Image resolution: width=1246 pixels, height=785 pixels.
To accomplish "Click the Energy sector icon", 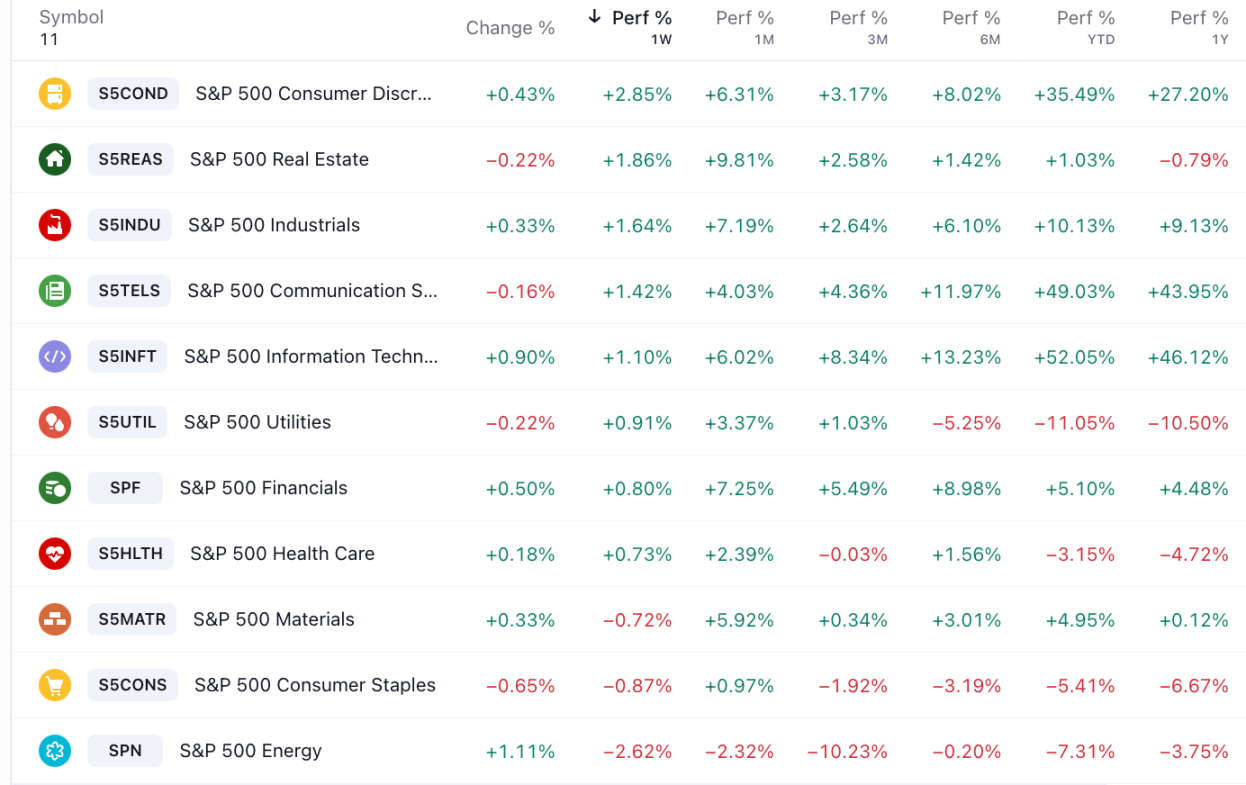I will (55, 751).
